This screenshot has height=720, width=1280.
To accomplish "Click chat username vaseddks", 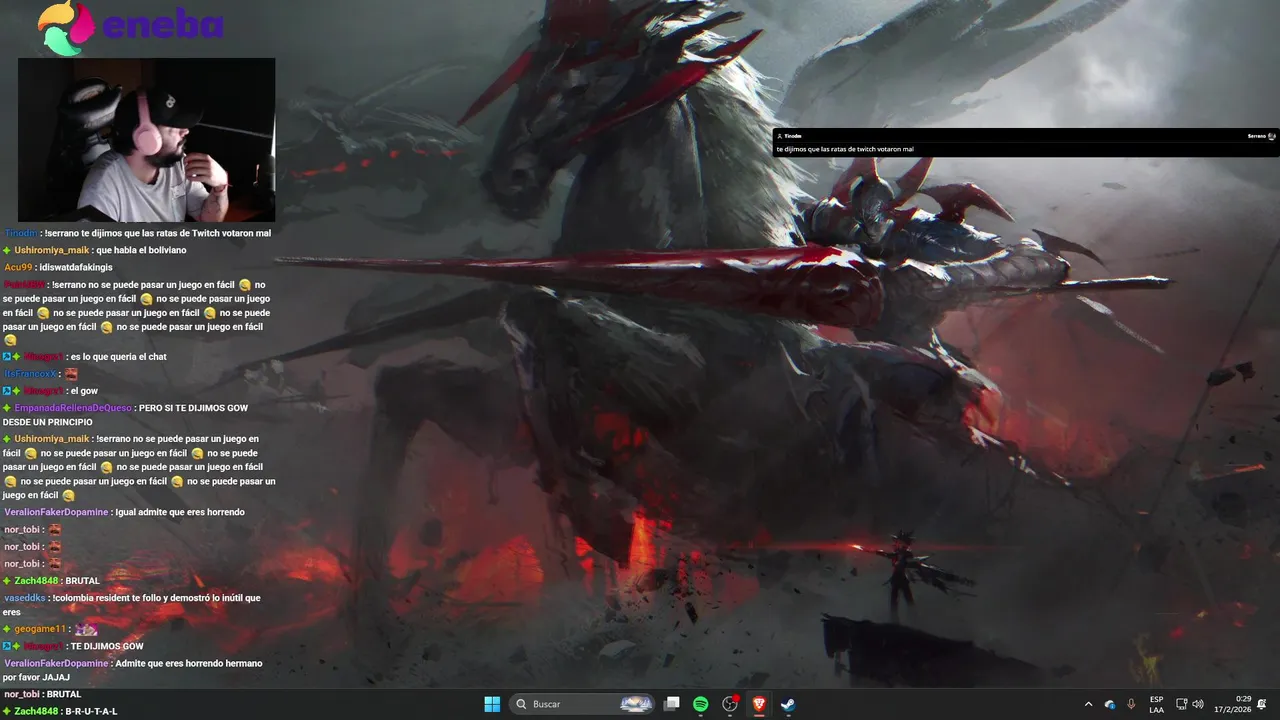I will pyautogui.click(x=24, y=598).
